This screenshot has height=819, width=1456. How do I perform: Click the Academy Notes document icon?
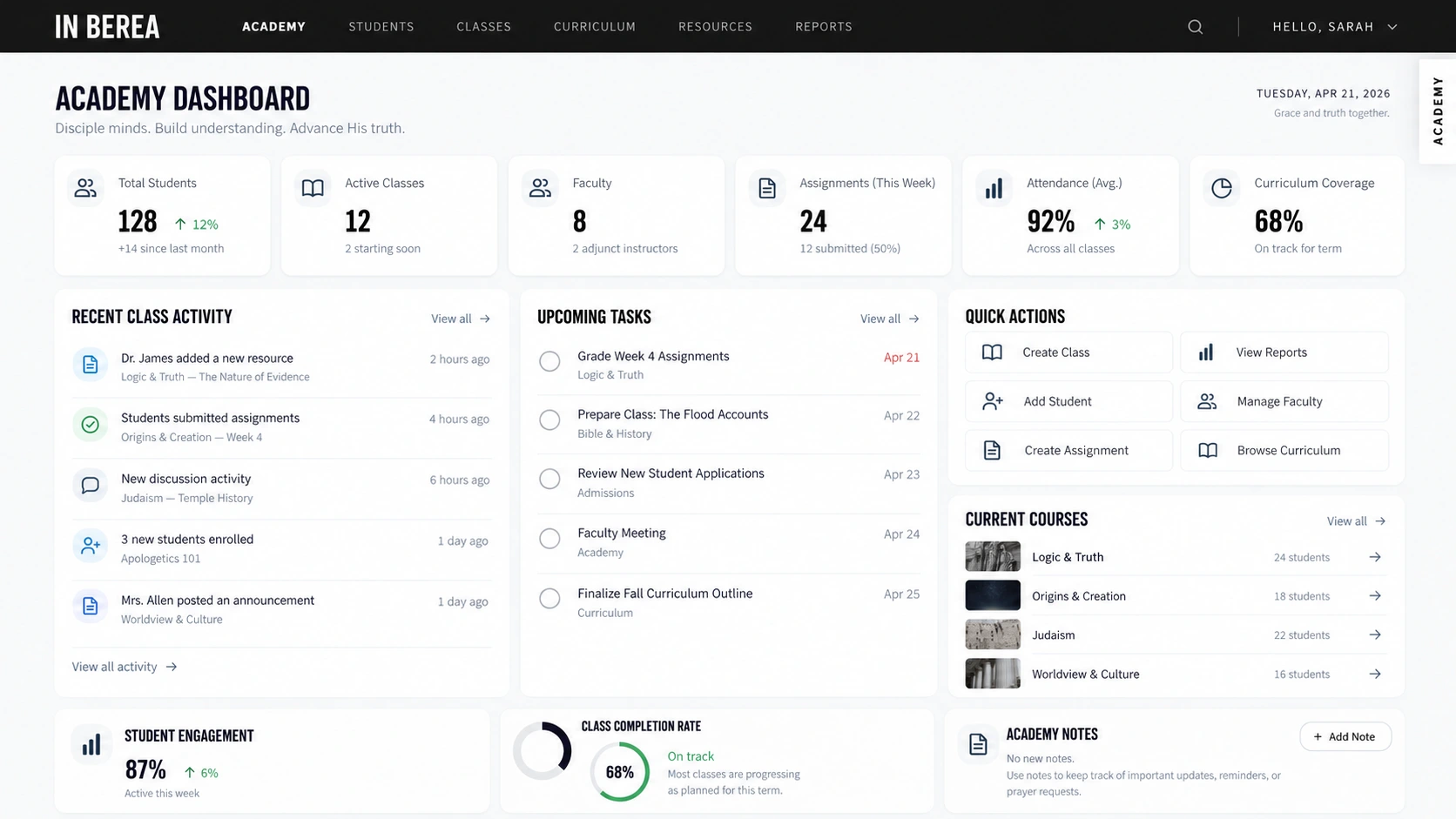978,744
